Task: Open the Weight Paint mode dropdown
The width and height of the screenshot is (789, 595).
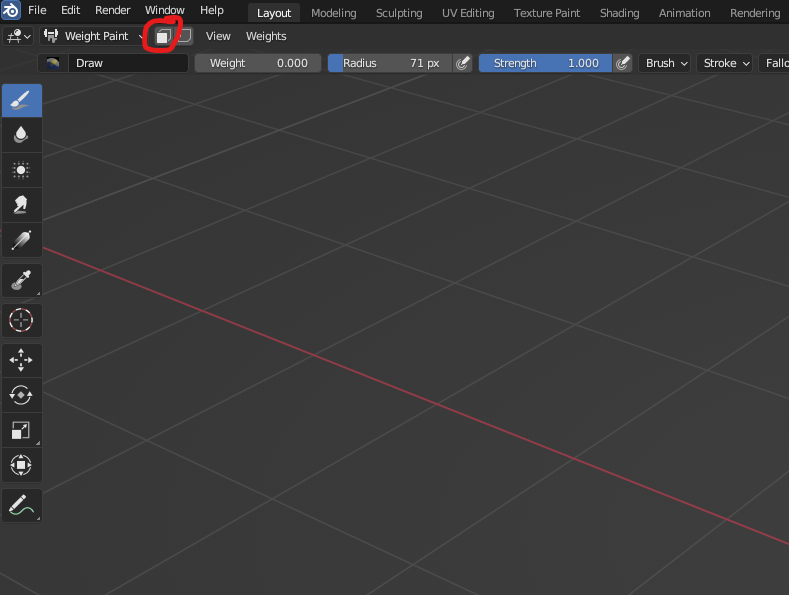Action: point(94,36)
